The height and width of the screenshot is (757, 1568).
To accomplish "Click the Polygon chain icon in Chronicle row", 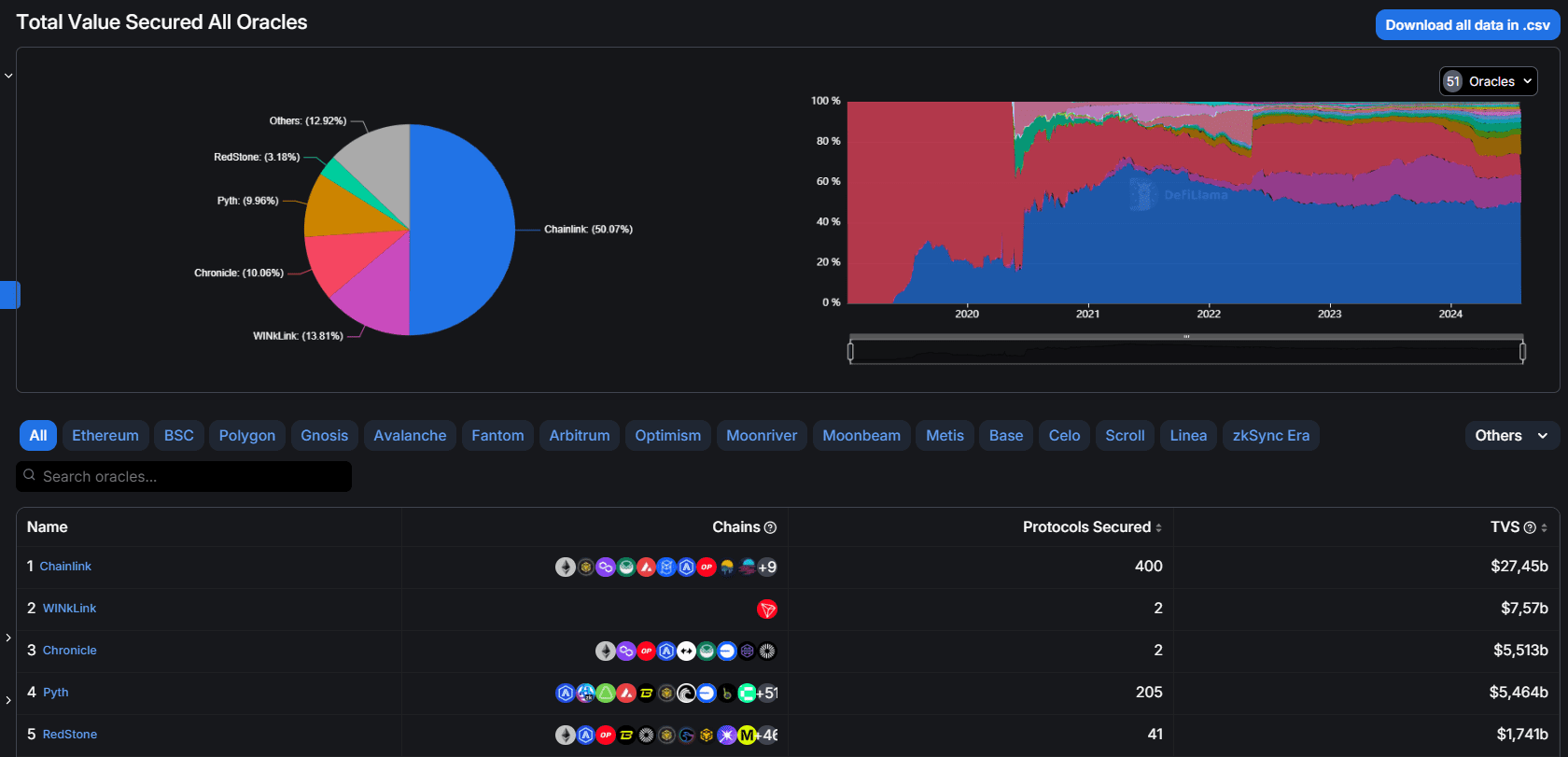I will (x=626, y=651).
